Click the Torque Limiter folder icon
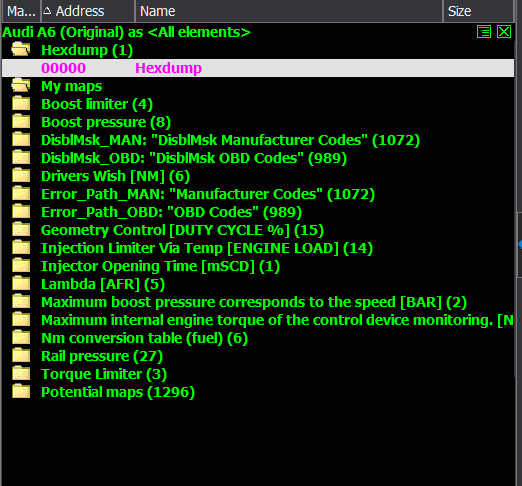This screenshot has width=522, height=486. coord(21,374)
